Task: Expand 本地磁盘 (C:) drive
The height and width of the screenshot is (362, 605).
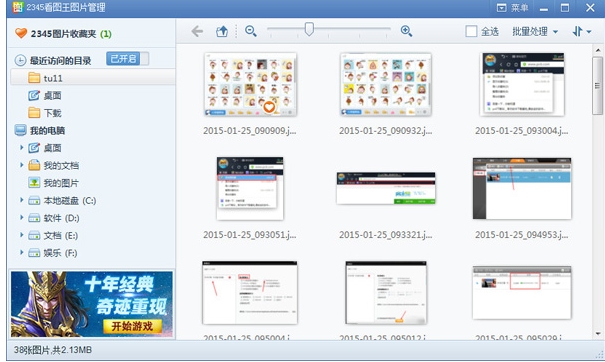Action: click(x=22, y=200)
